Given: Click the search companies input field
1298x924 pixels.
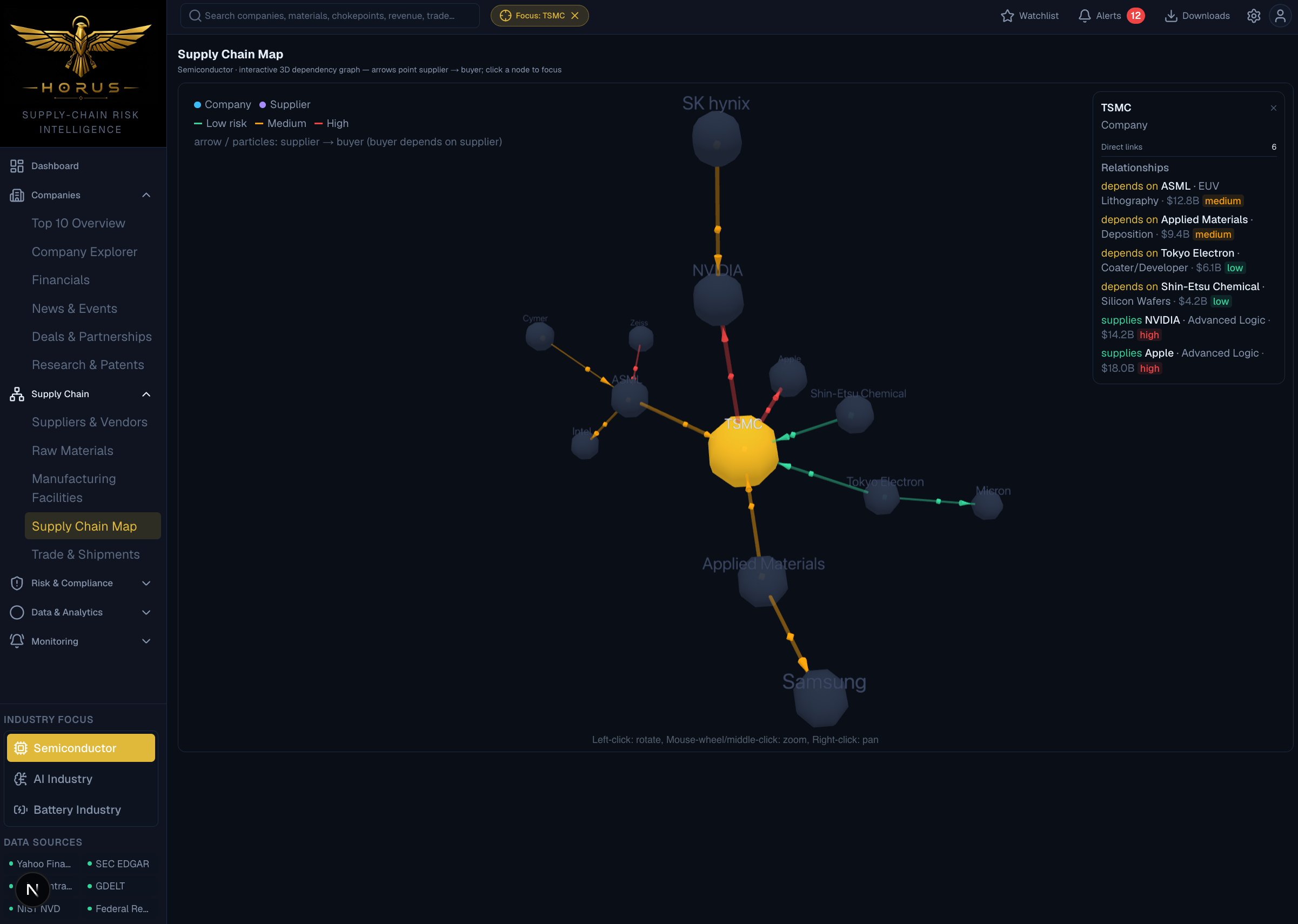Looking at the screenshot, I should pyautogui.click(x=330, y=16).
